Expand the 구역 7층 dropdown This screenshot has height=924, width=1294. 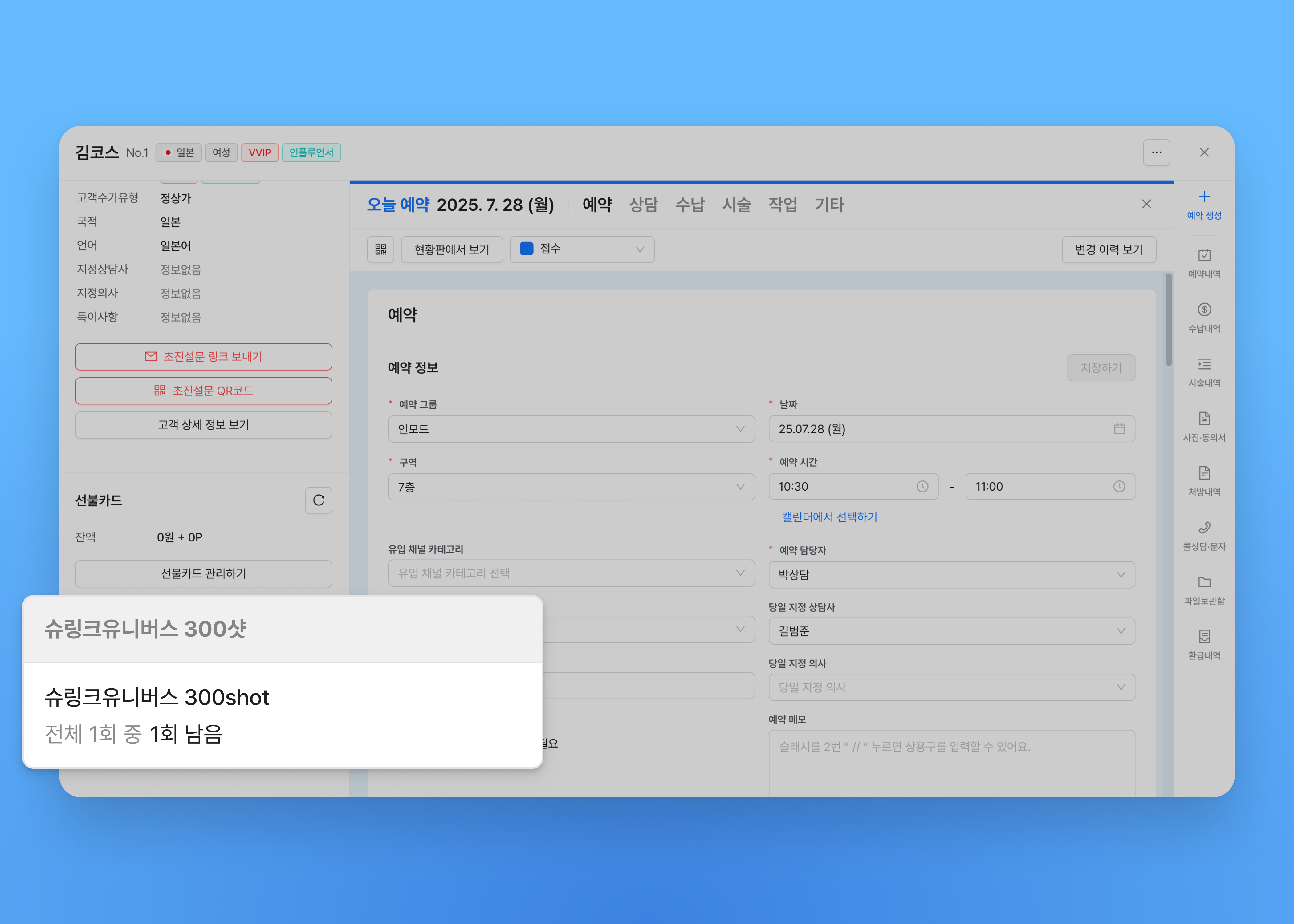click(x=571, y=487)
